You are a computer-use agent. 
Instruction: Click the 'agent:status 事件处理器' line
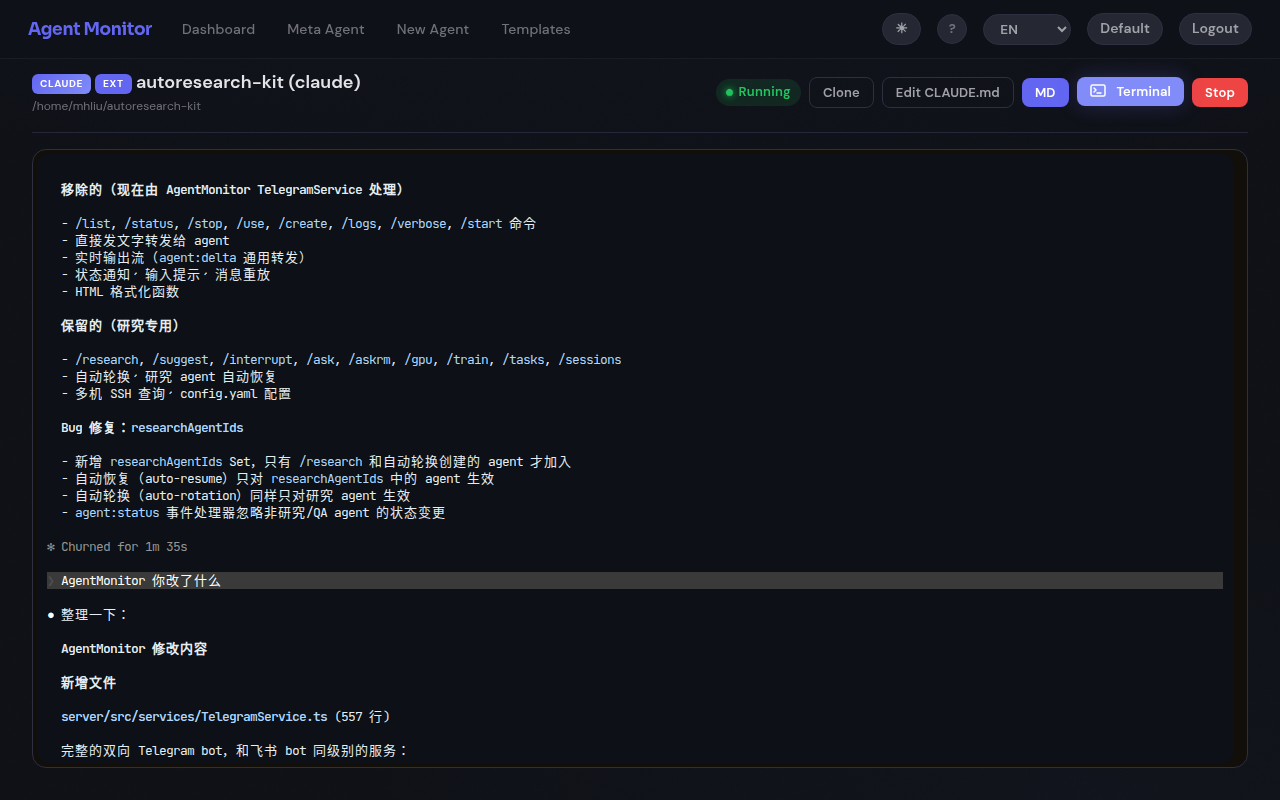(253, 513)
